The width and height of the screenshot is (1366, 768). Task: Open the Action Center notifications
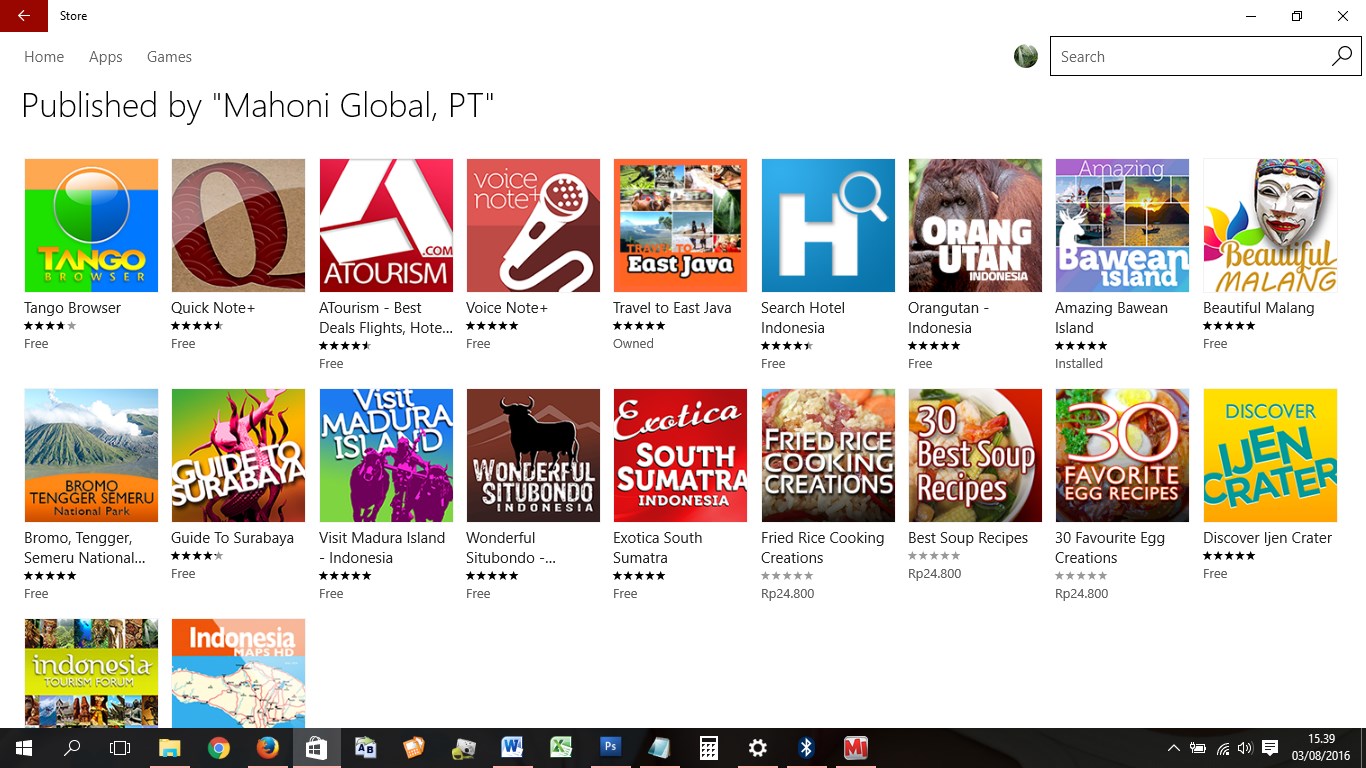(1270, 748)
